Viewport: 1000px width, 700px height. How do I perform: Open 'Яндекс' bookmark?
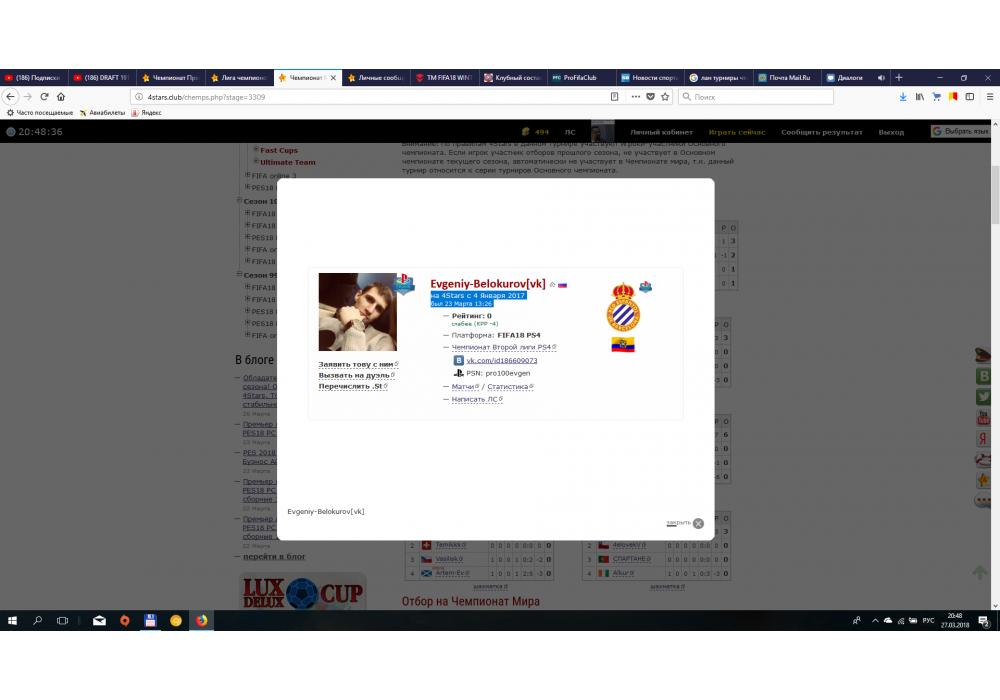pyautogui.click(x=146, y=113)
